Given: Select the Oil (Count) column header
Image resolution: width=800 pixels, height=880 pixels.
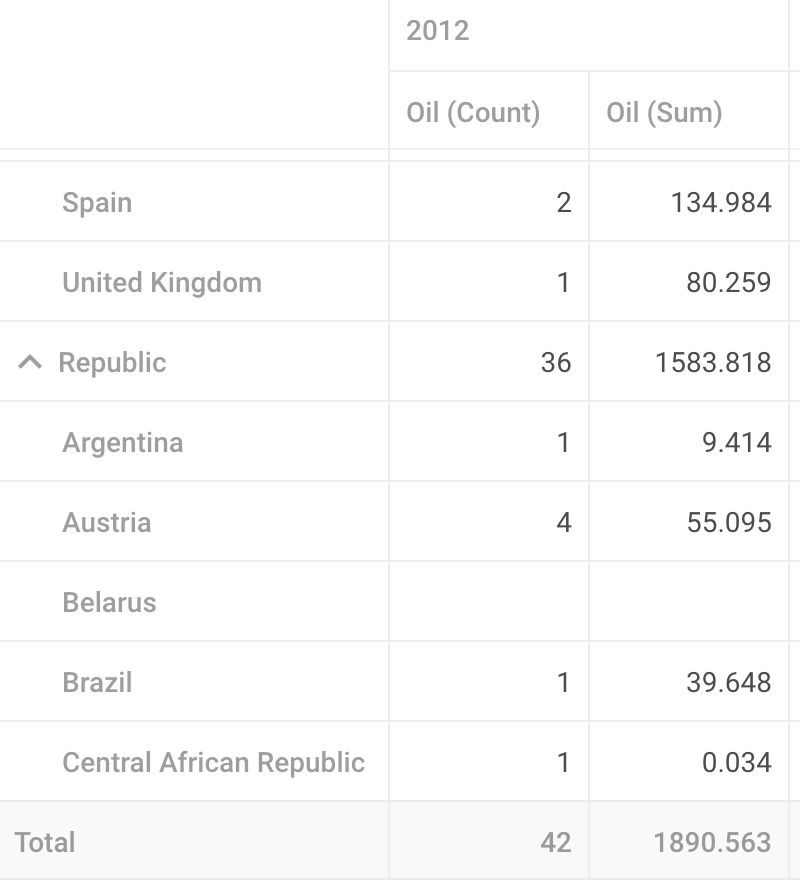Looking at the screenshot, I should pyautogui.click(x=489, y=111).
